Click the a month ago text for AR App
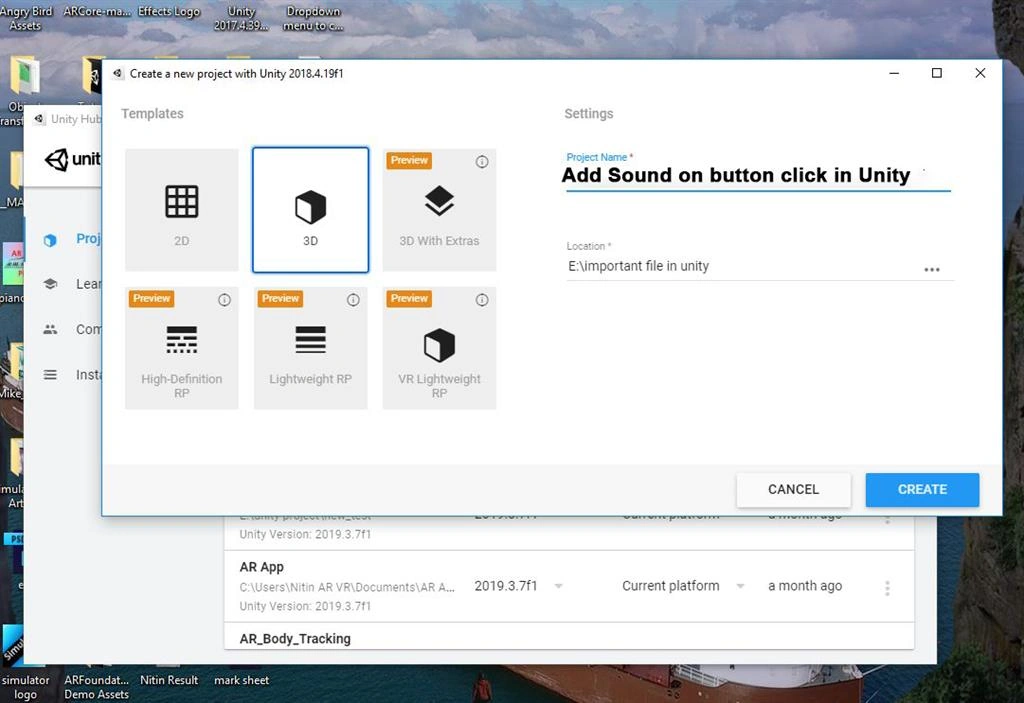The height and width of the screenshot is (703, 1024). point(805,586)
